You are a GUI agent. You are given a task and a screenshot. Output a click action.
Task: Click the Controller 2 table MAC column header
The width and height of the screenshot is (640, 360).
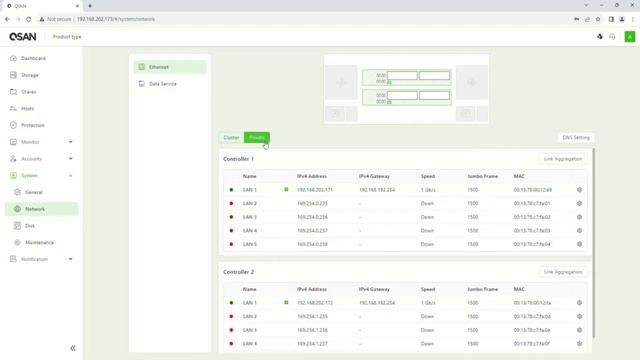coord(519,289)
